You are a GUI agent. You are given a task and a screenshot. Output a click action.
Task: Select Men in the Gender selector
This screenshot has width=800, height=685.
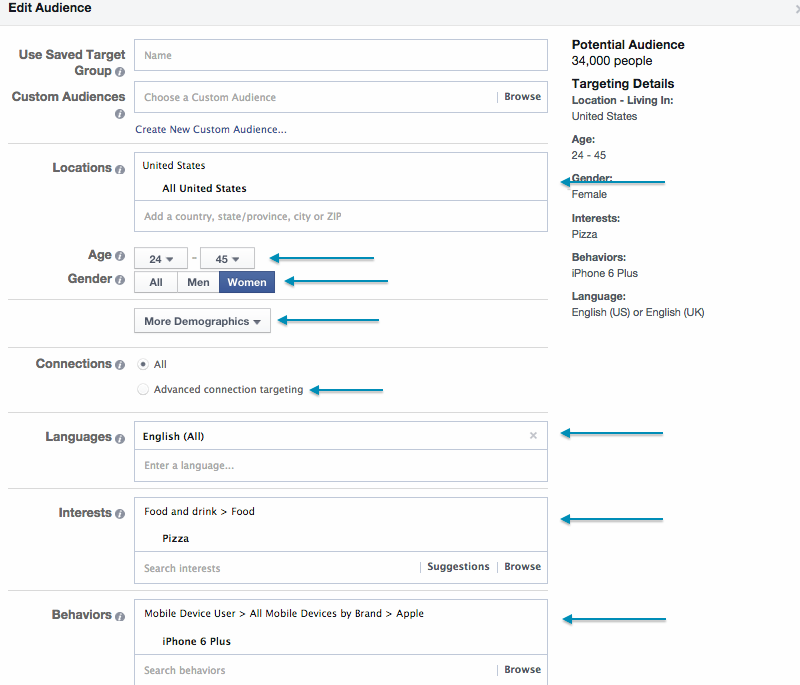197,282
